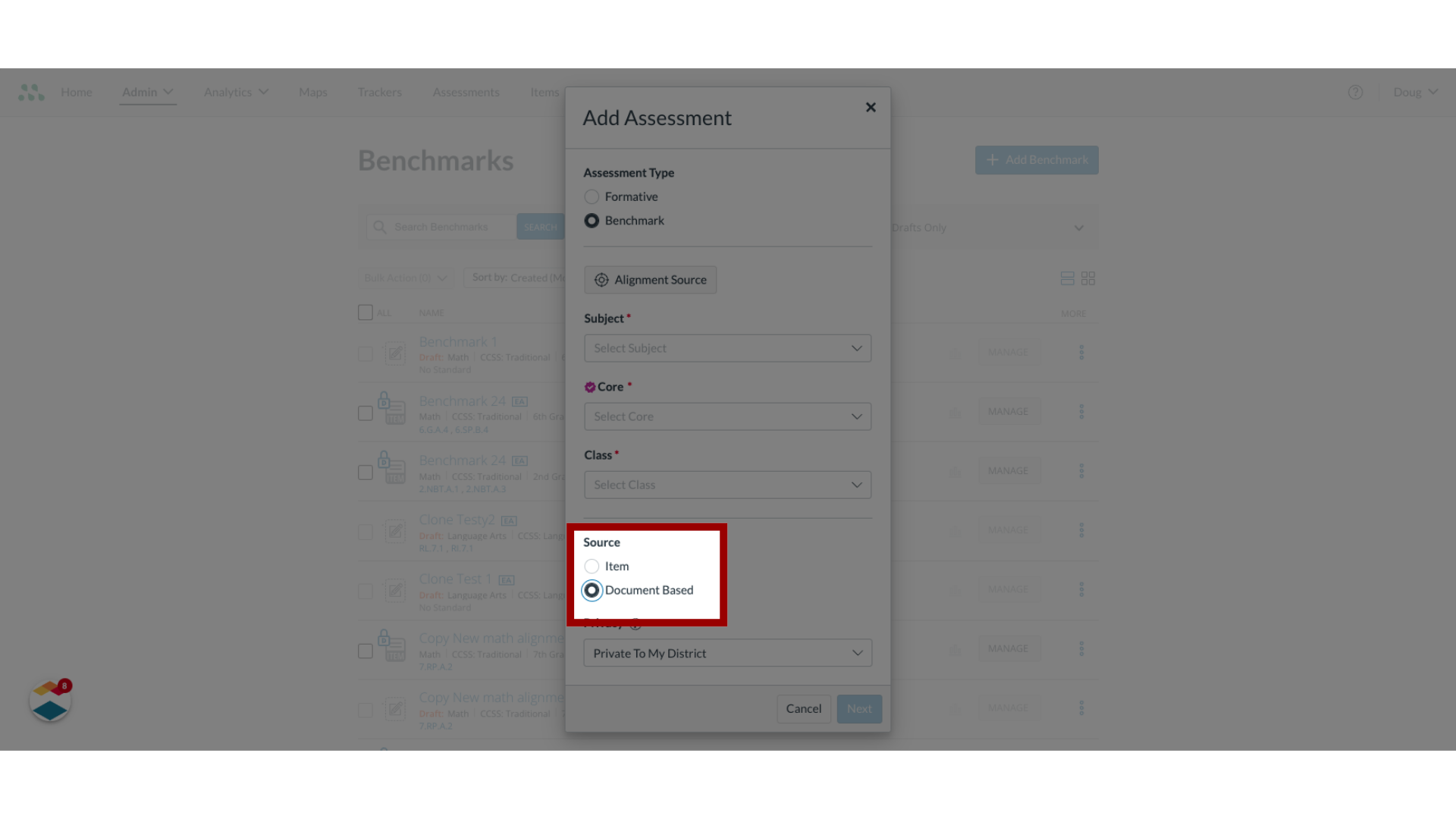The width and height of the screenshot is (1456, 819).
Task: Open the Analytics menu
Action: pos(234,92)
